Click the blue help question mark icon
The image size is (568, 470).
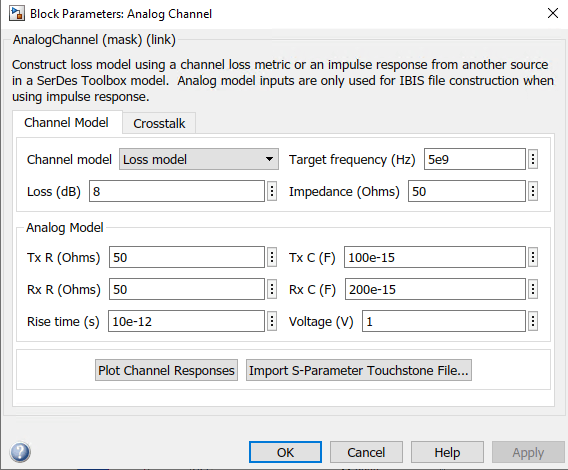pos(20,452)
